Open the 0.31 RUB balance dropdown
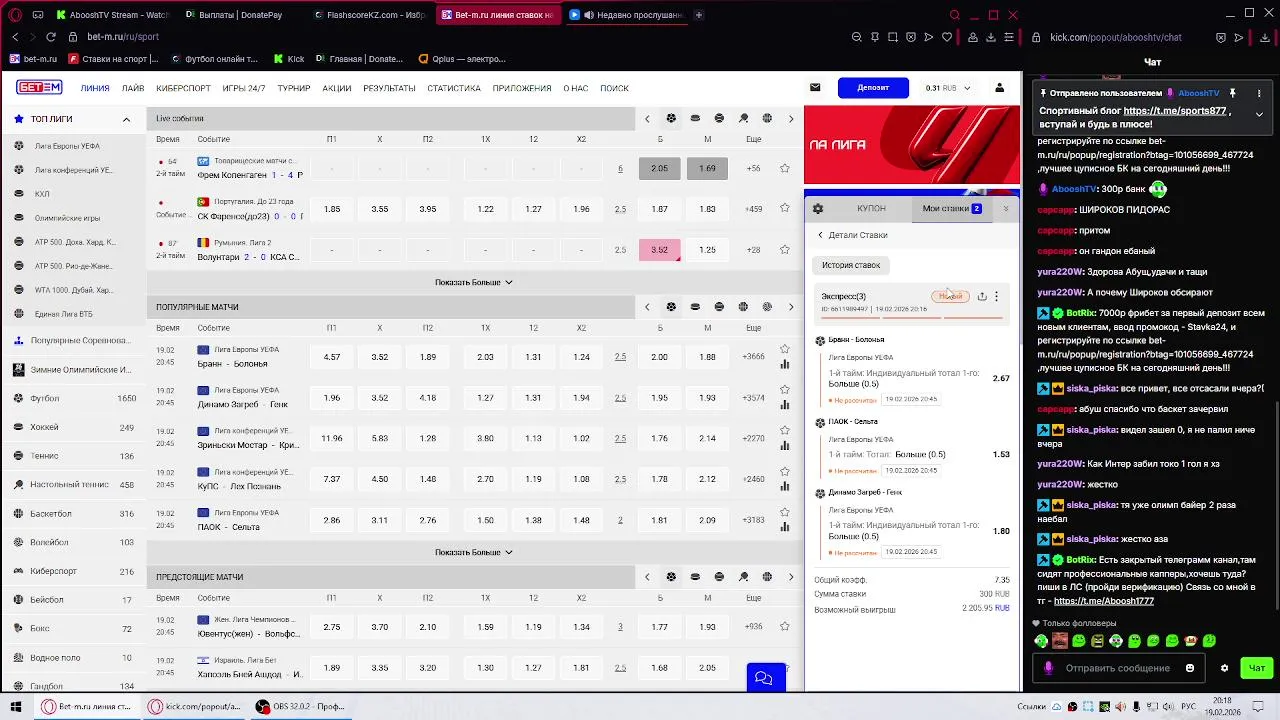The height and width of the screenshot is (720, 1280). click(947, 88)
